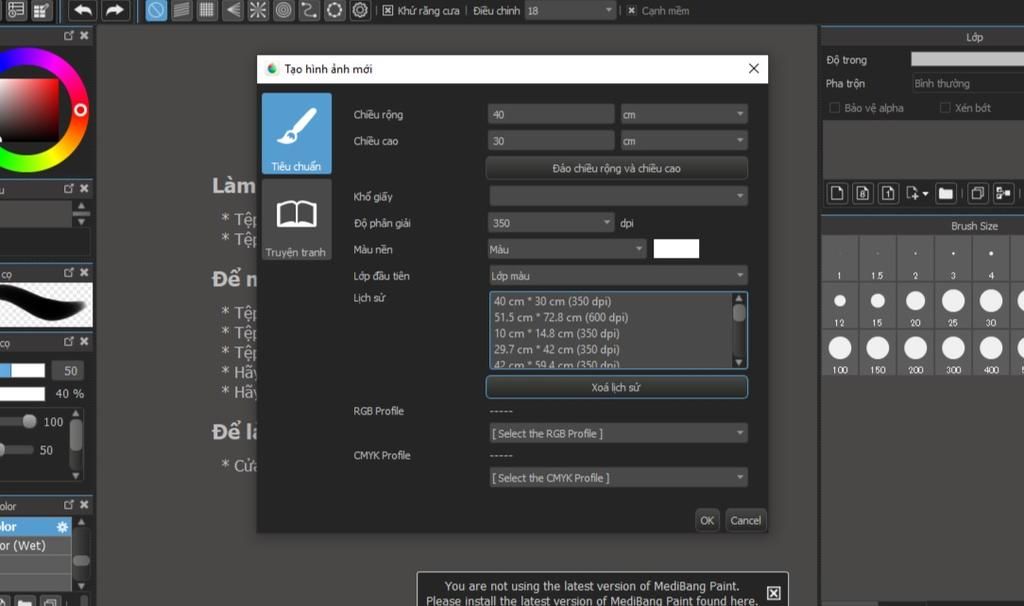The height and width of the screenshot is (606, 1024).
Task: Pick brush size 12 preset
Action: [840, 306]
